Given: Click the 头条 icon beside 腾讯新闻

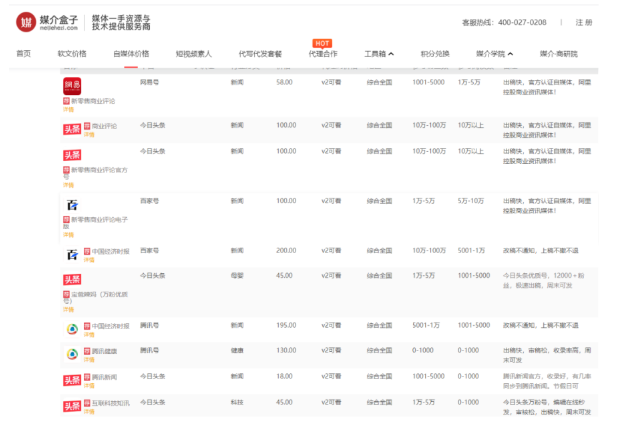Looking at the screenshot, I should (73, 379).
